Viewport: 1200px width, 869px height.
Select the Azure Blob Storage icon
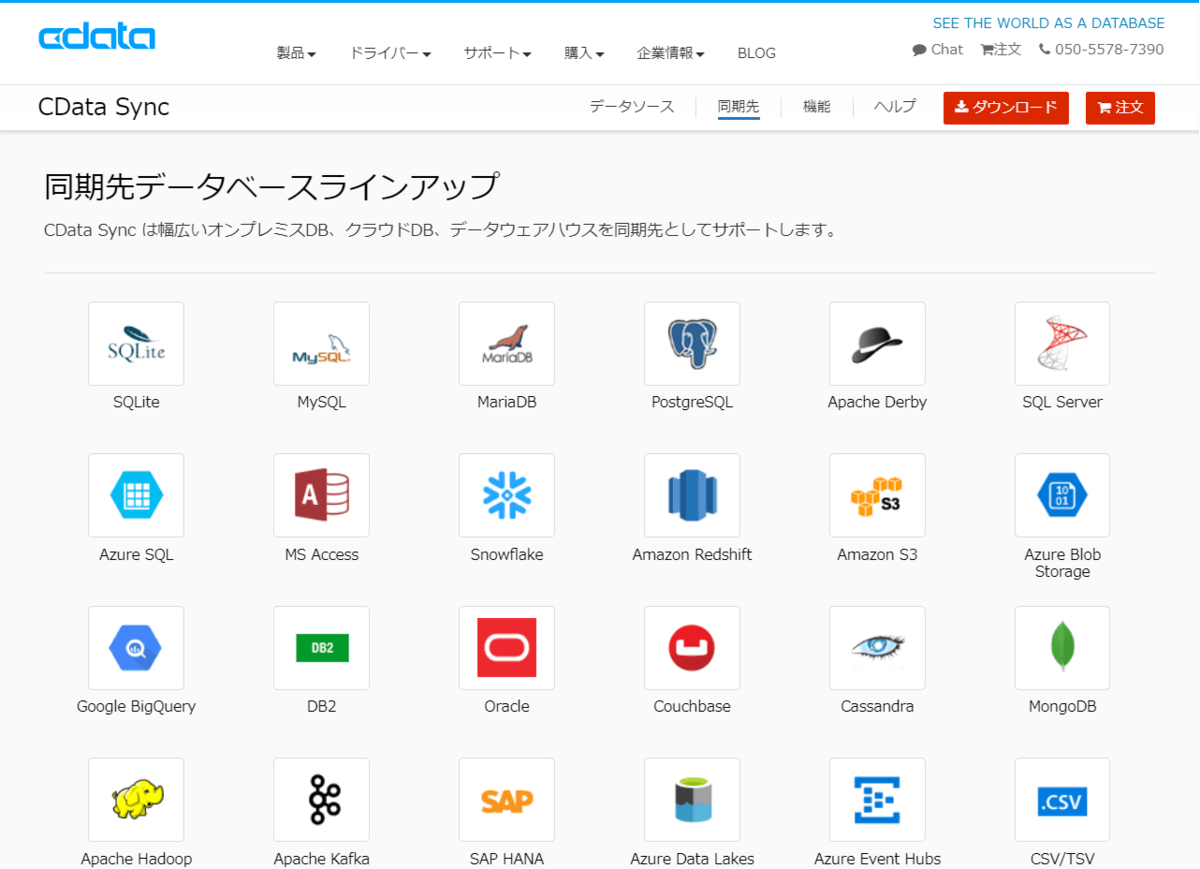pyautogui.click(x=1062, y=495)
